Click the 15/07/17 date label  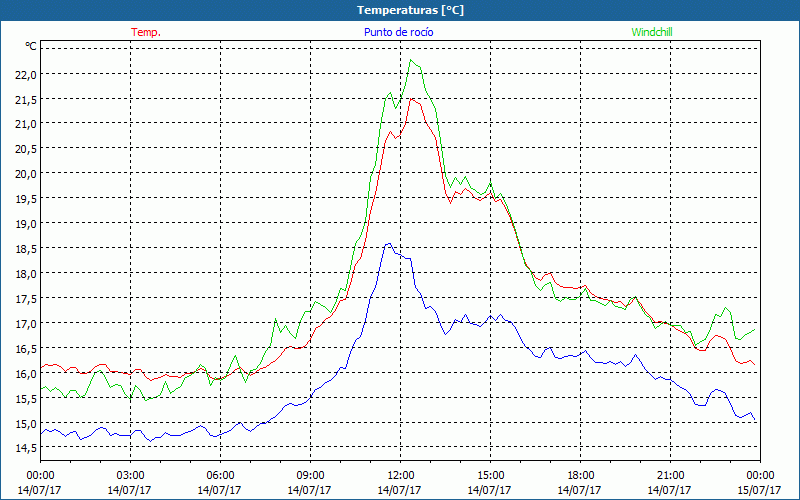760,490
